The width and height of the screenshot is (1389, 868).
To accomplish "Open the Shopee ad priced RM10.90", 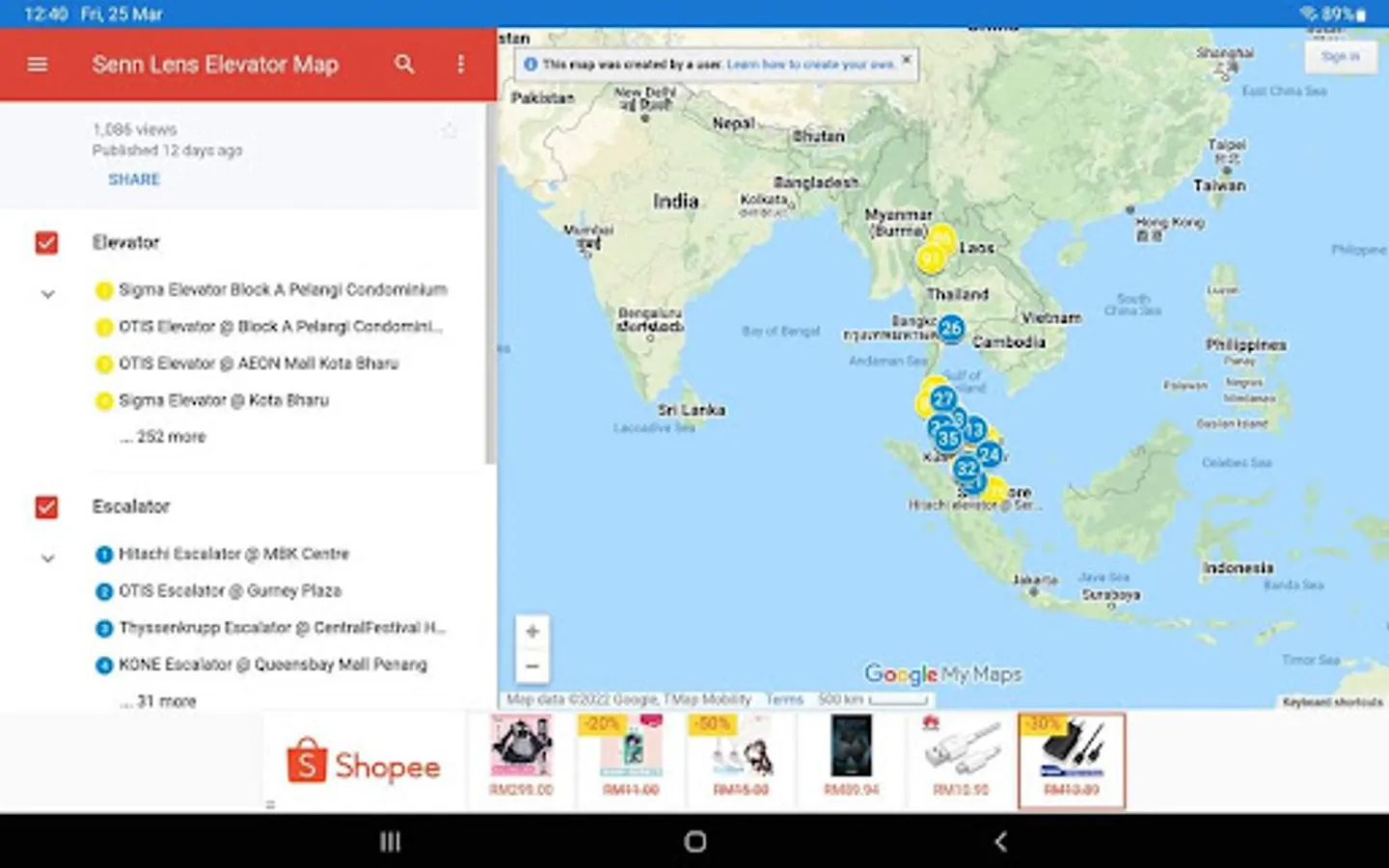I will click(961, 760).
